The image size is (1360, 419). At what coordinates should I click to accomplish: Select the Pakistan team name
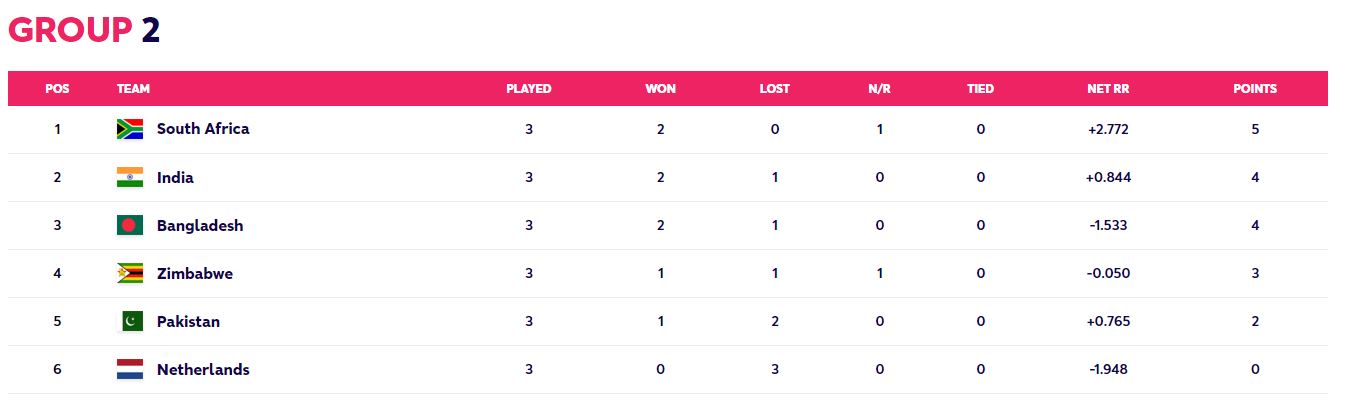tap(188, 321)
